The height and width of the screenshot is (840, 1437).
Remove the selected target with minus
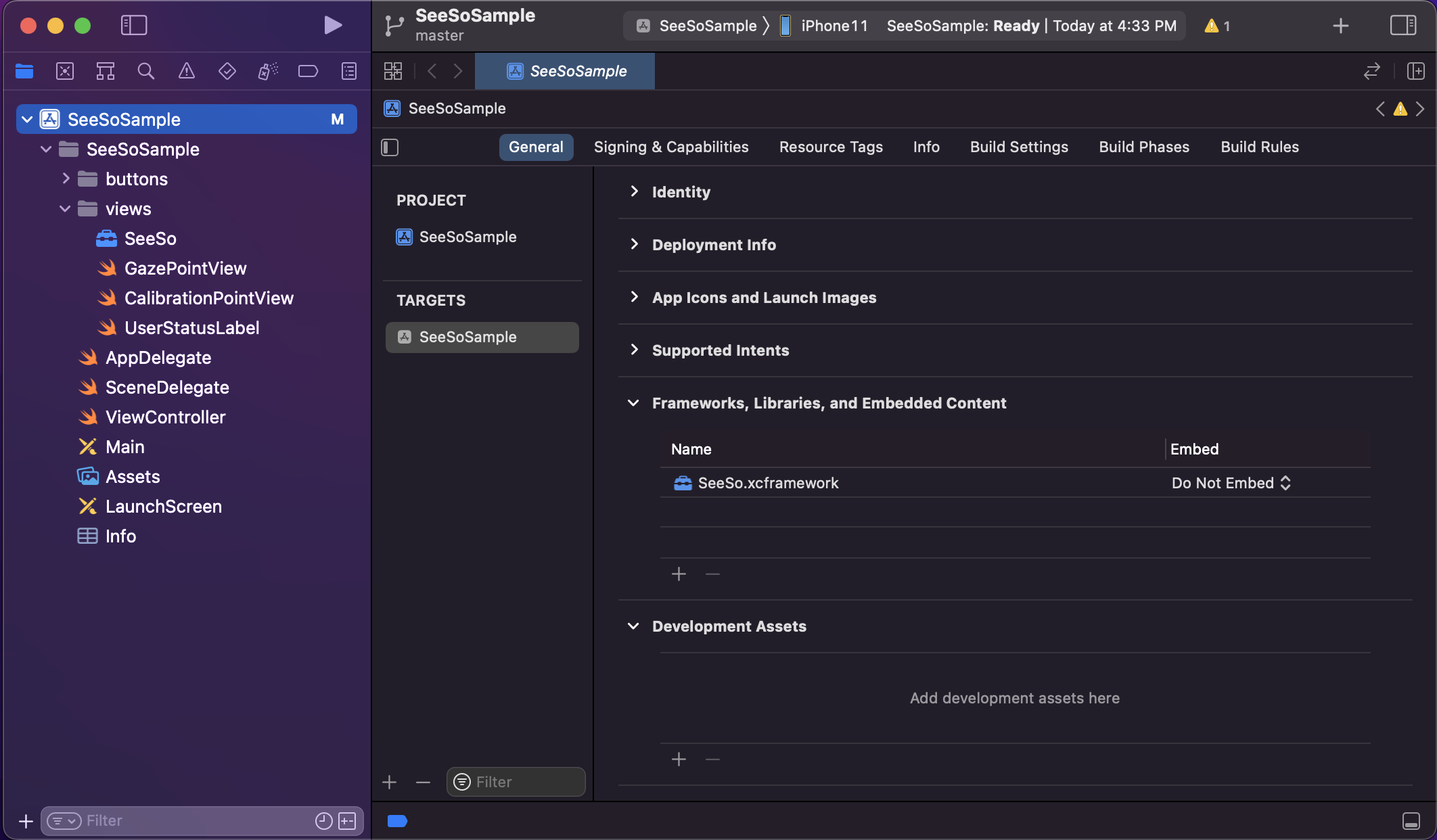423,783
